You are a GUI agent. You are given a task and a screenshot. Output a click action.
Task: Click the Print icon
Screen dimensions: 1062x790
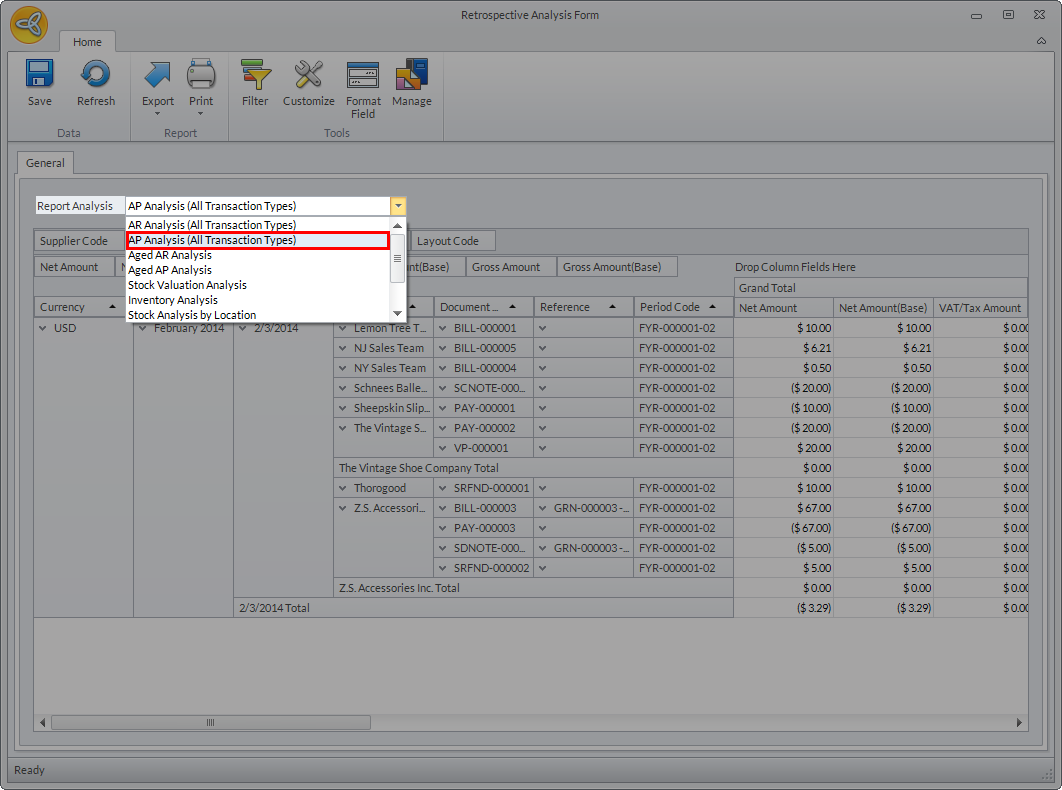coord(201,83)
